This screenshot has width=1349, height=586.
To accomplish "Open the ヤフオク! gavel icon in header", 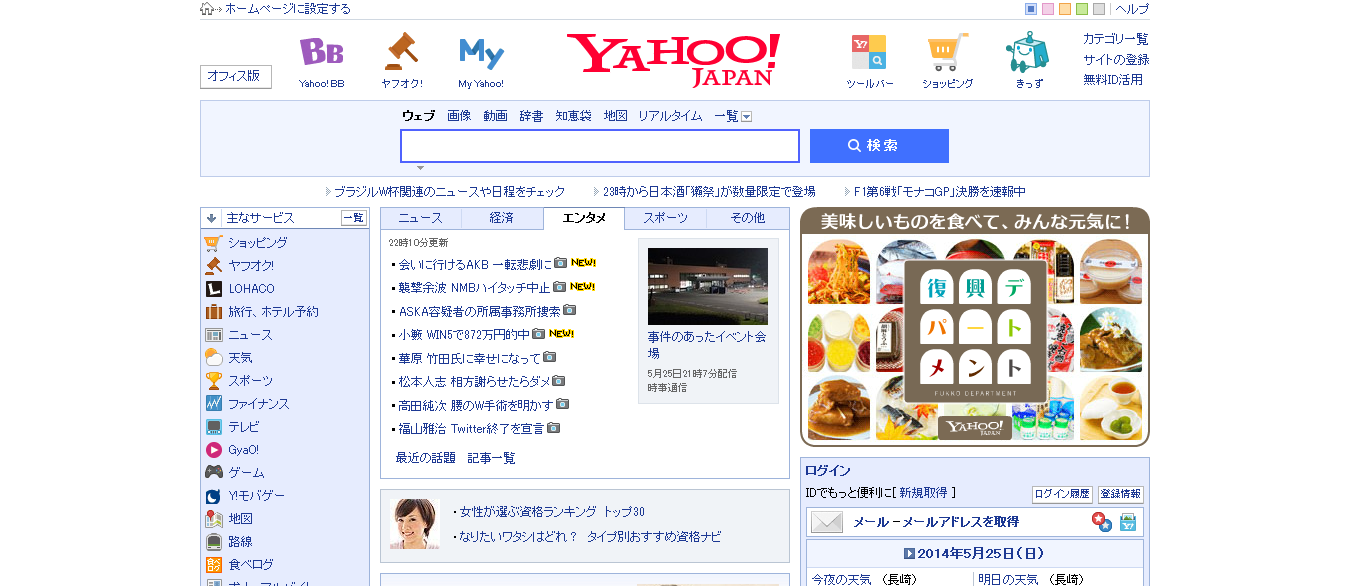I will pyautogui.click(x=401, y=52).
